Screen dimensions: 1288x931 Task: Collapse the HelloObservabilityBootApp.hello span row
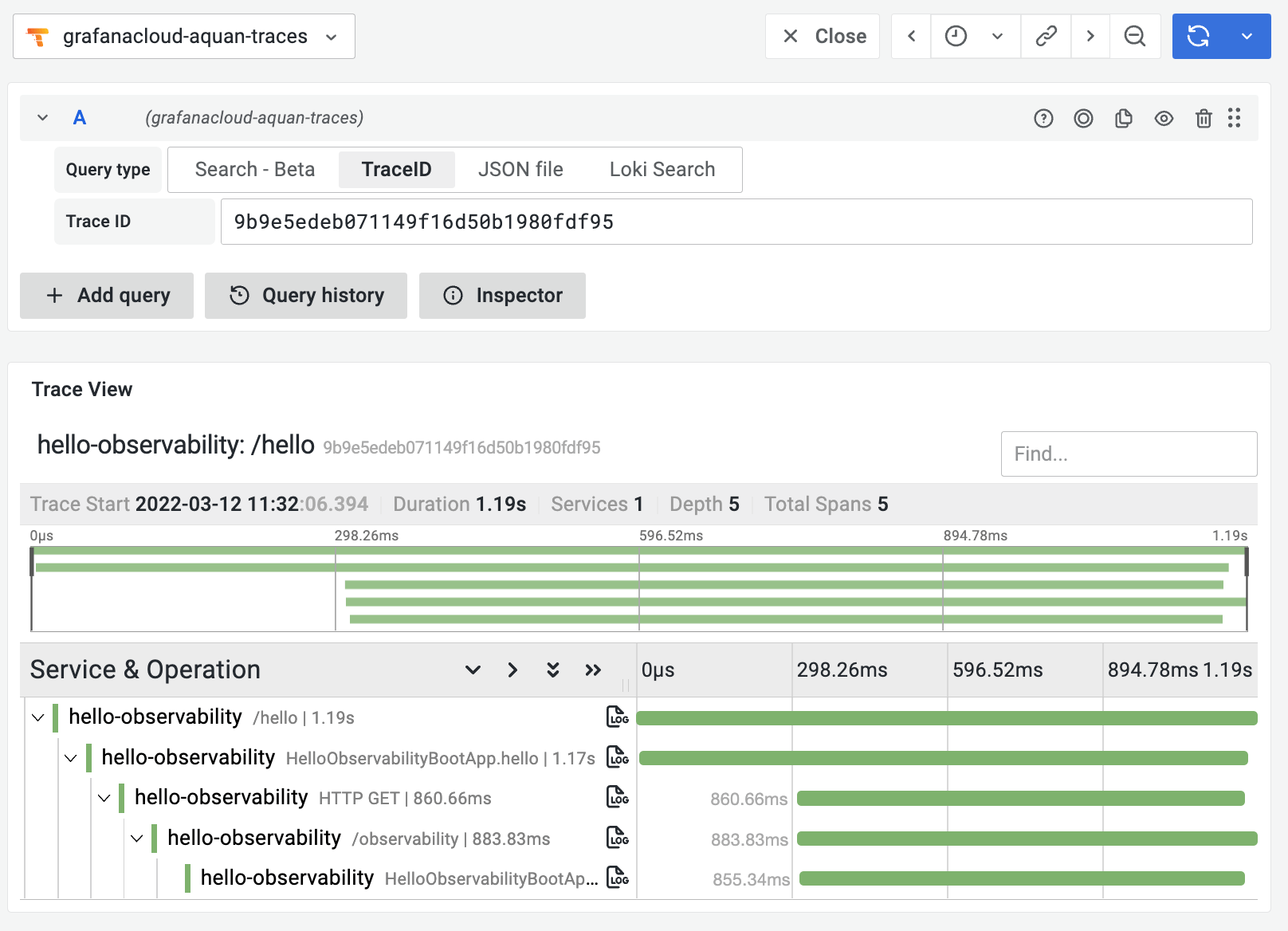(x=70, y=758)
